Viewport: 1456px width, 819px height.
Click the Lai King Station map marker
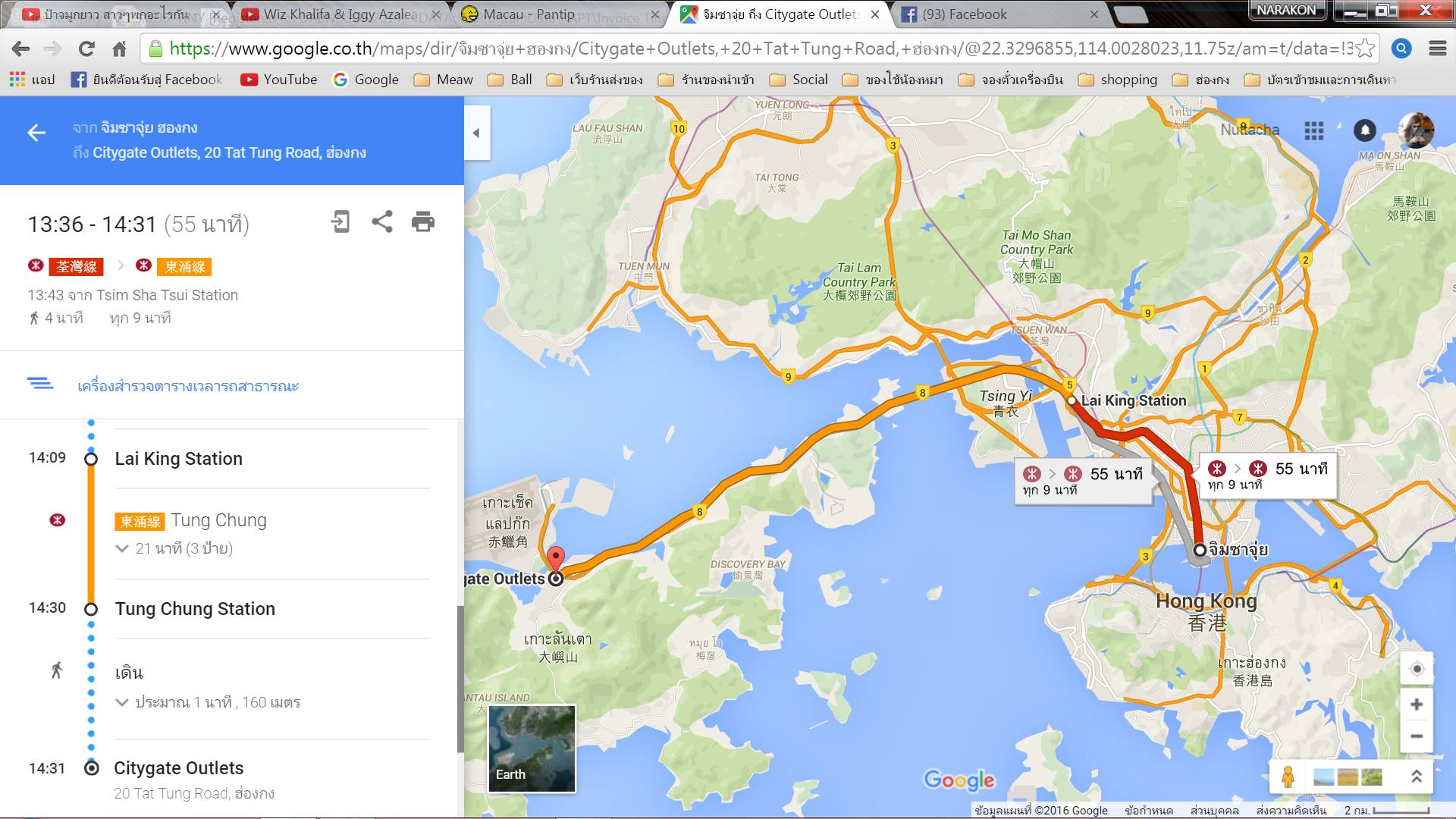(x=1072, y=400)
